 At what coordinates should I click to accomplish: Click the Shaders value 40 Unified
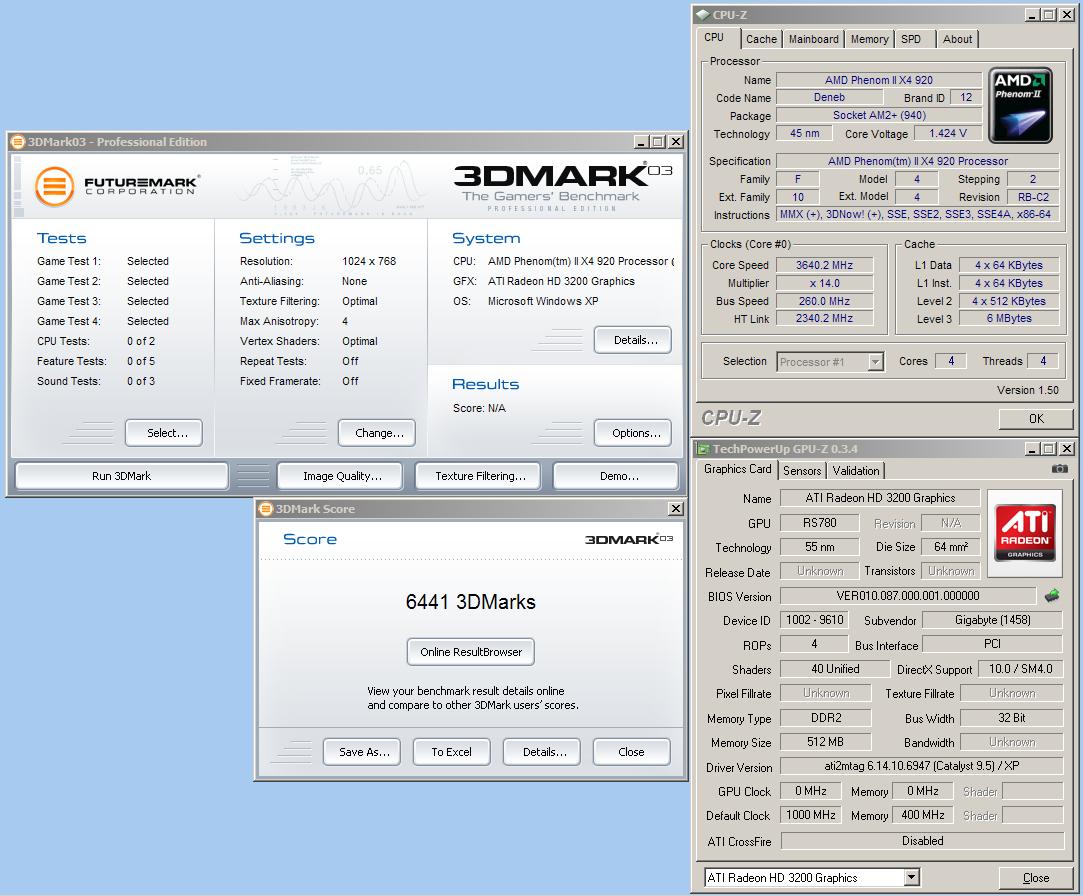[835, 669]
